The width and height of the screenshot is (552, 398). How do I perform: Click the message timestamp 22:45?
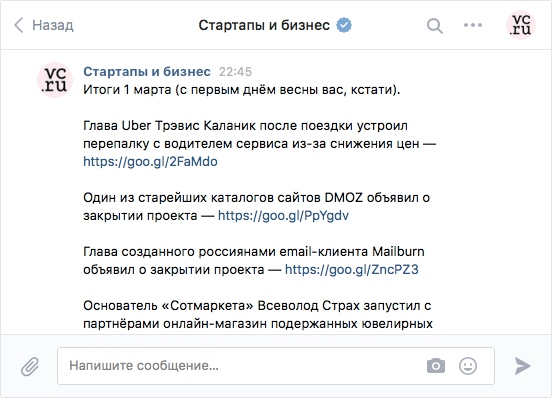pyautogui.click(x=235, y=72)
